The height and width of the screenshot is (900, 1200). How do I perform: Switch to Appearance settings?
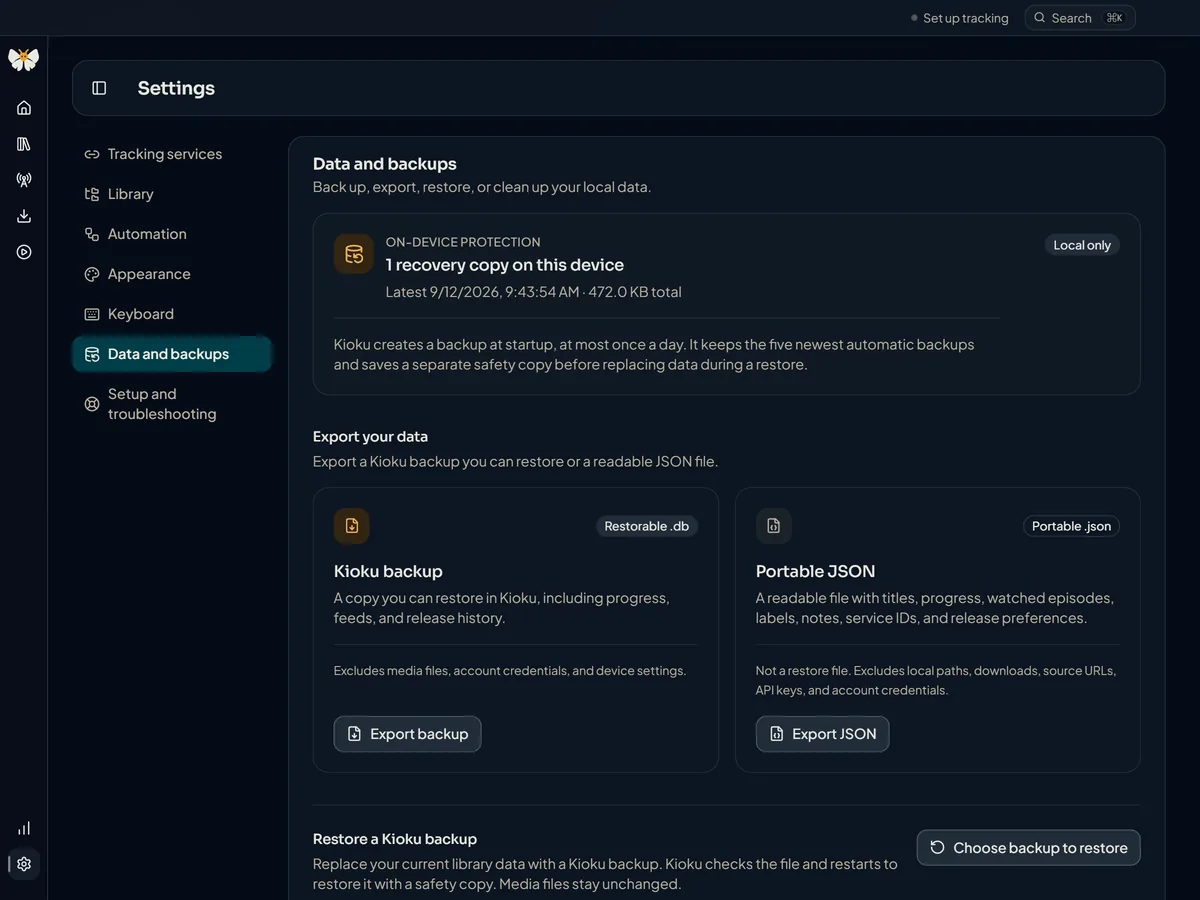point(172,274)
